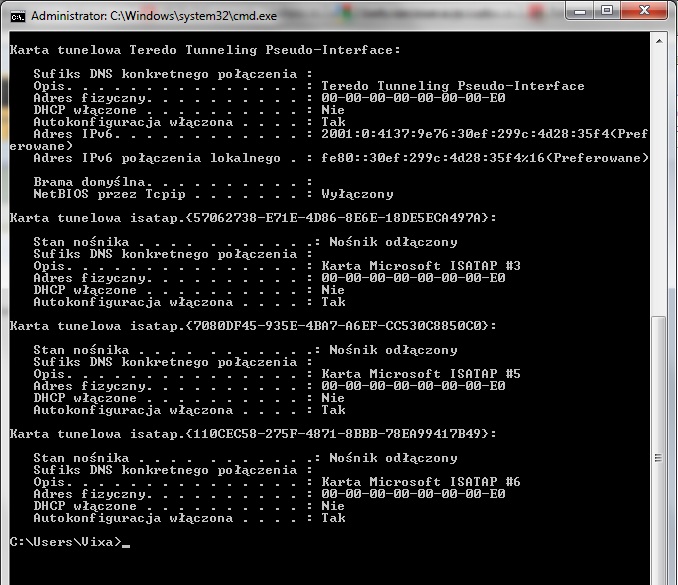Click the Brama domyślna line

pyautogui.click(x=173, y=182)
